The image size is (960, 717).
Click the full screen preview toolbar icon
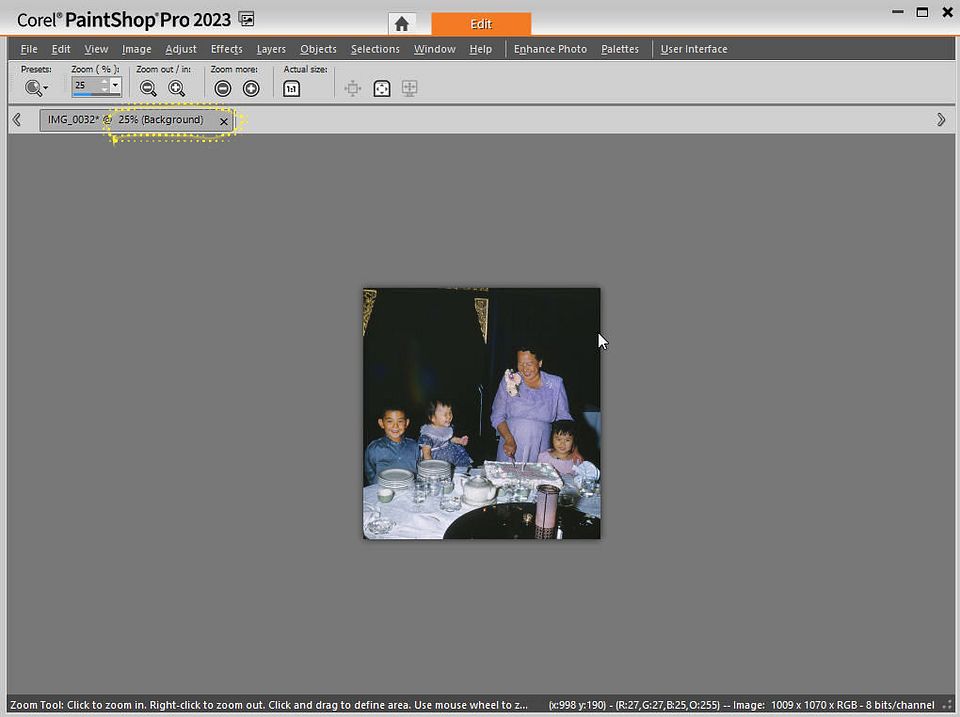382,88
